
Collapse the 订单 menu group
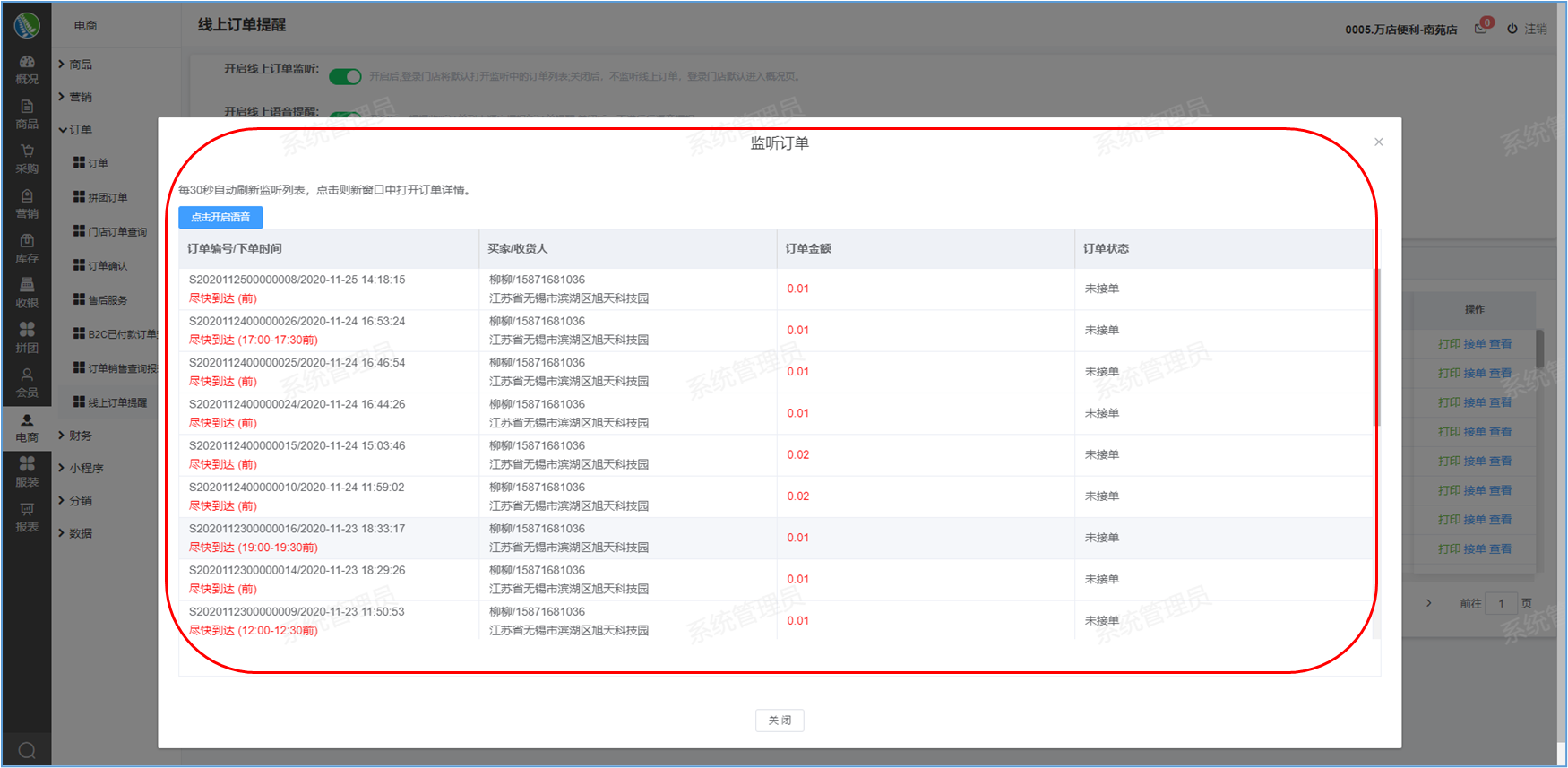(80, 130)
